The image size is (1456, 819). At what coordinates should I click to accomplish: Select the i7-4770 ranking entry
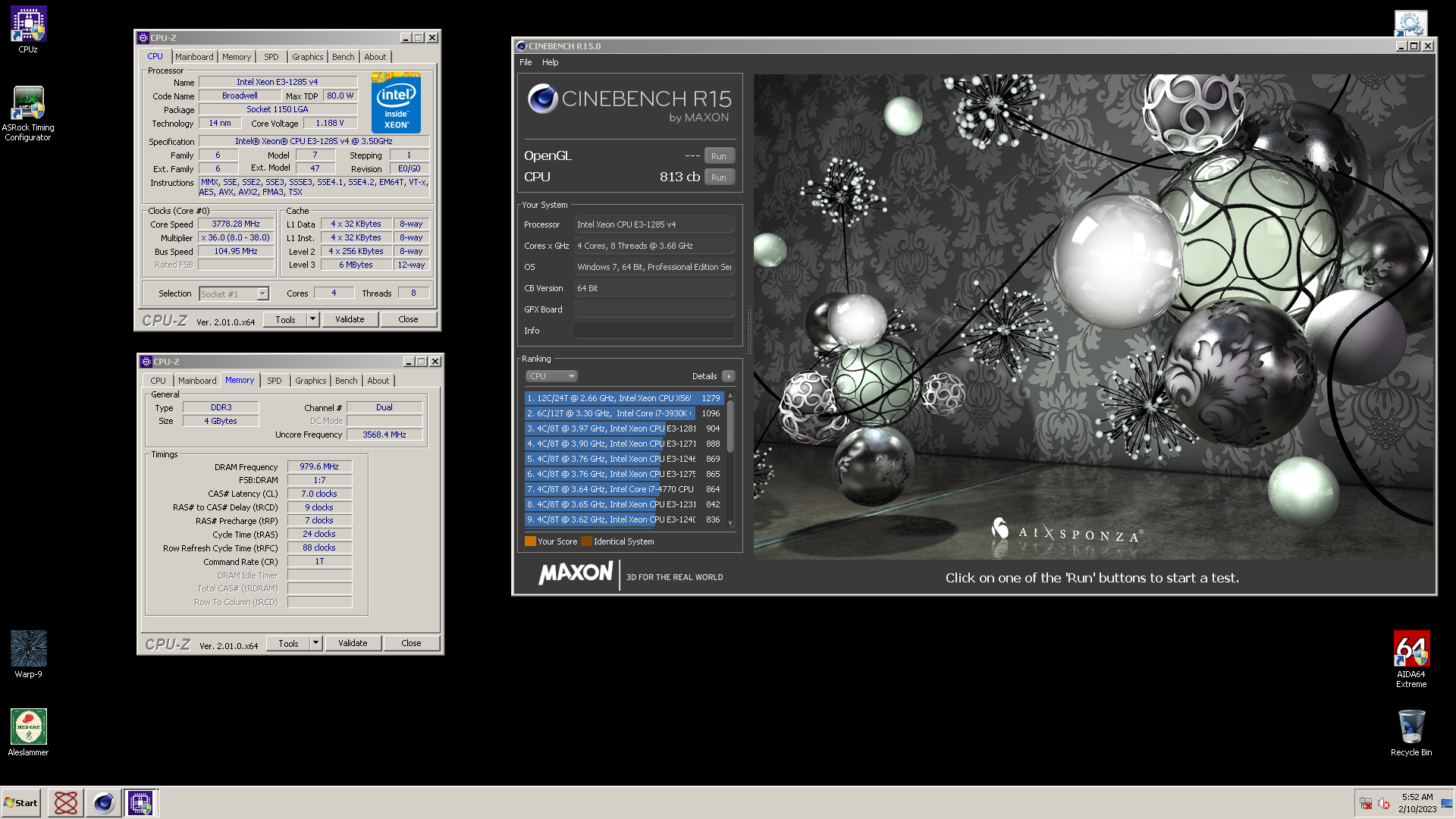point(623,489)
